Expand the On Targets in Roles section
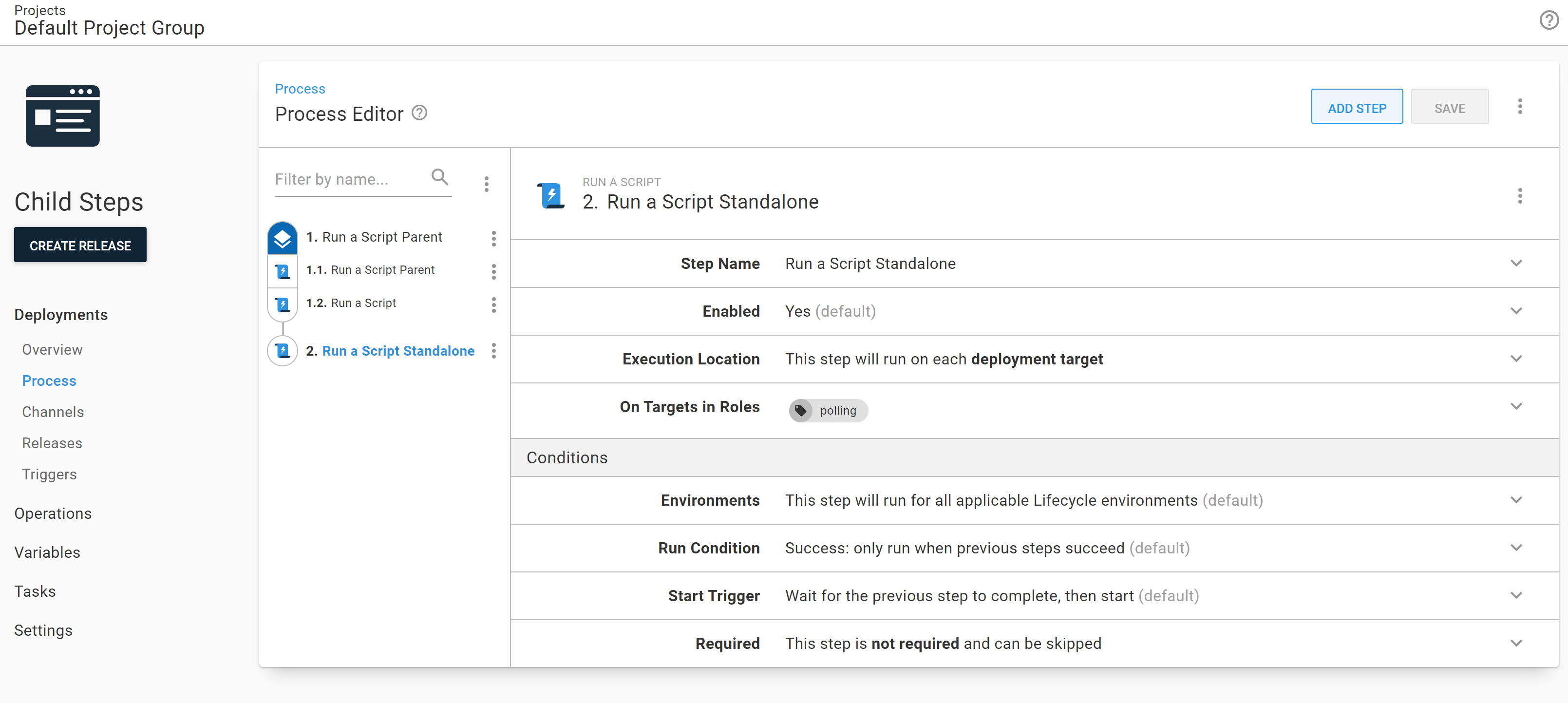 [1516, 407]
